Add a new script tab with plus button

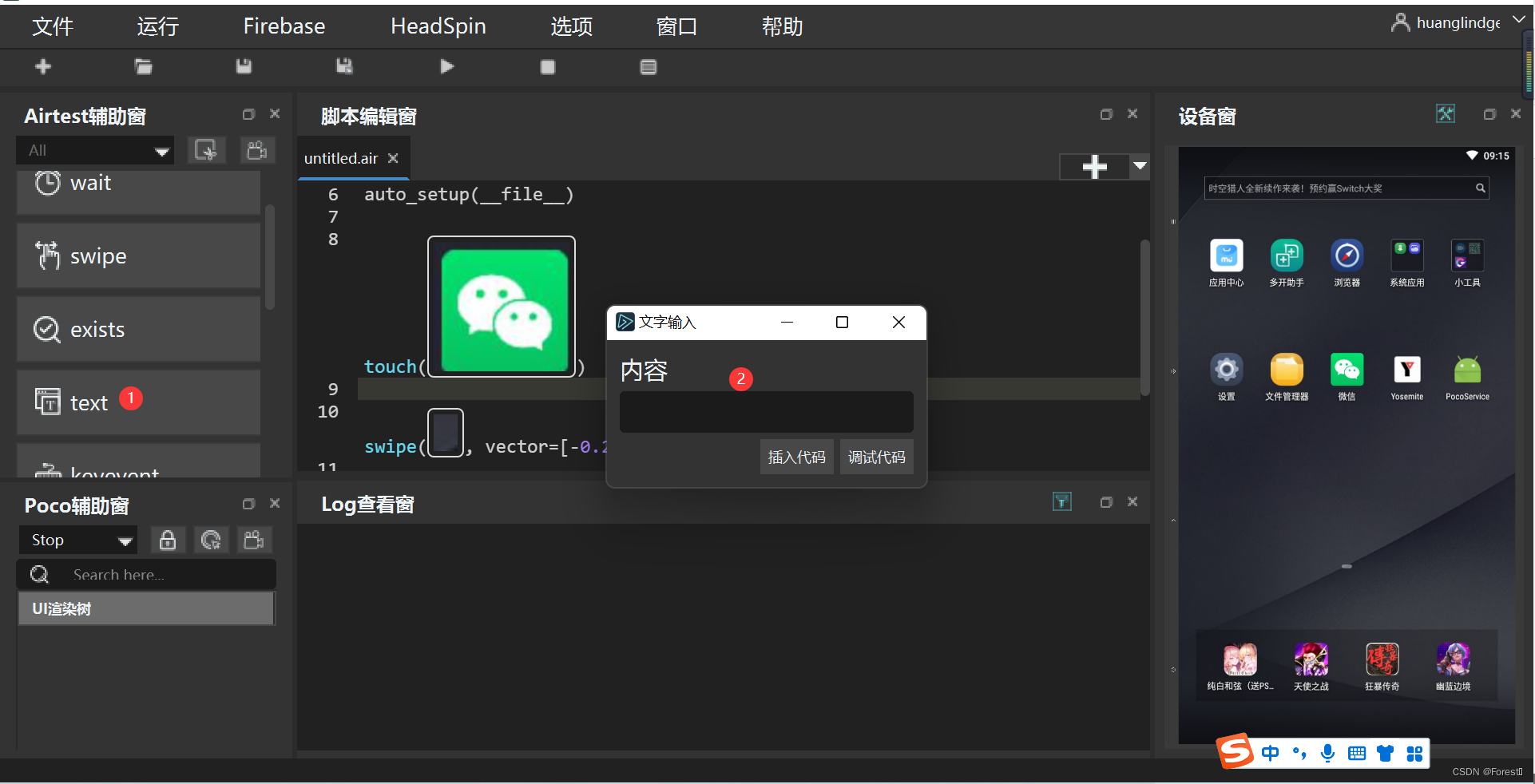click(1094, 167)
